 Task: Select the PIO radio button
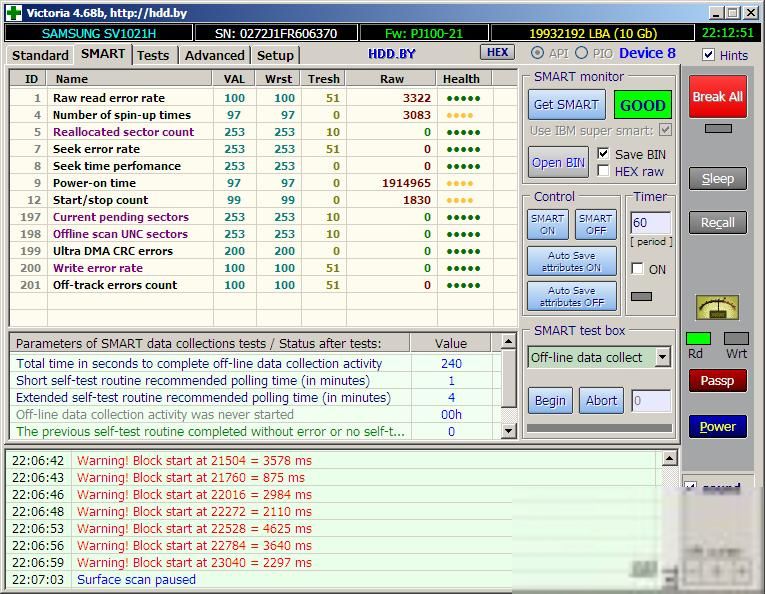tap(581, 53)
